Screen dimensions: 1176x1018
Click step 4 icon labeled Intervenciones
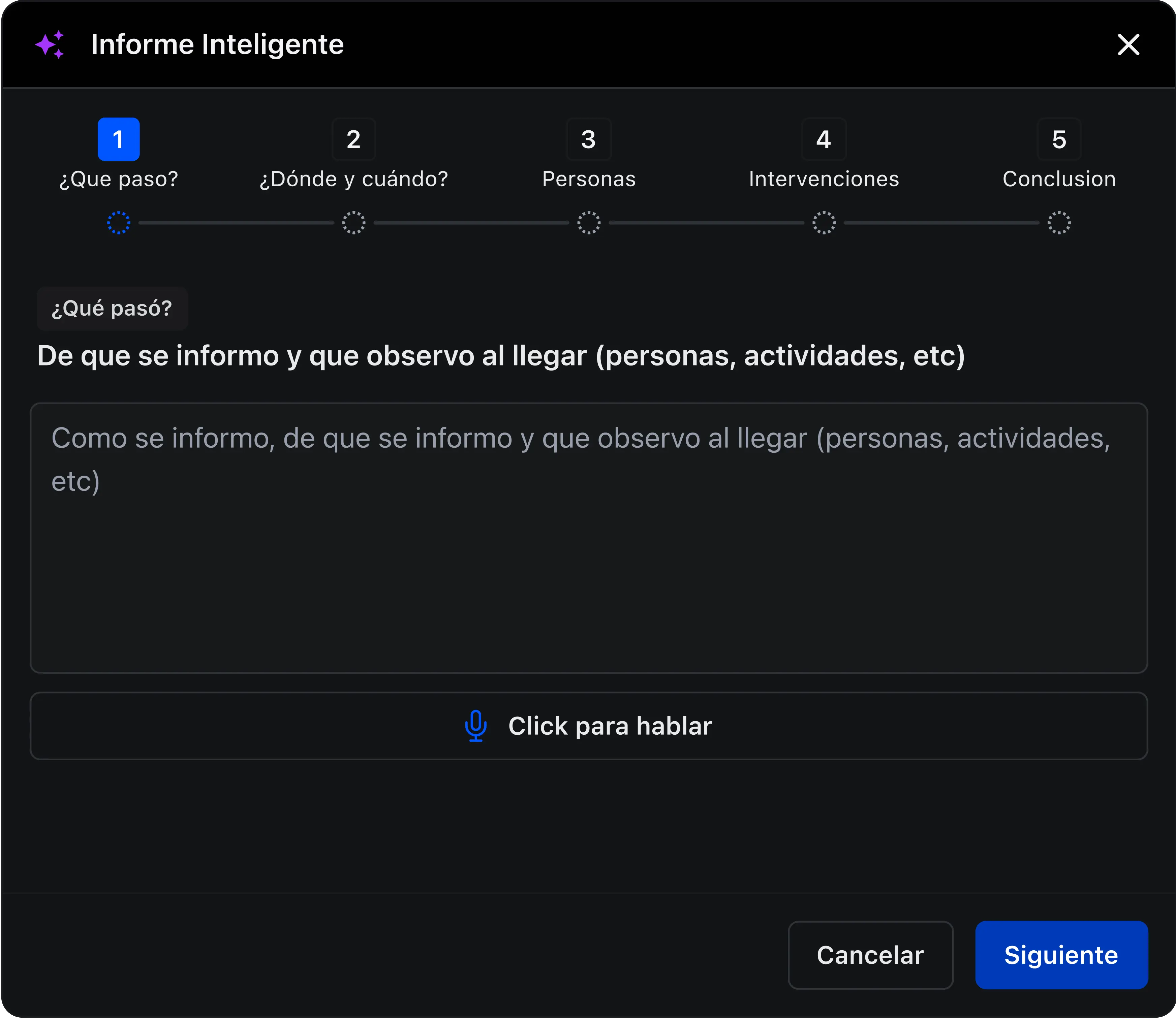[823, 138]
